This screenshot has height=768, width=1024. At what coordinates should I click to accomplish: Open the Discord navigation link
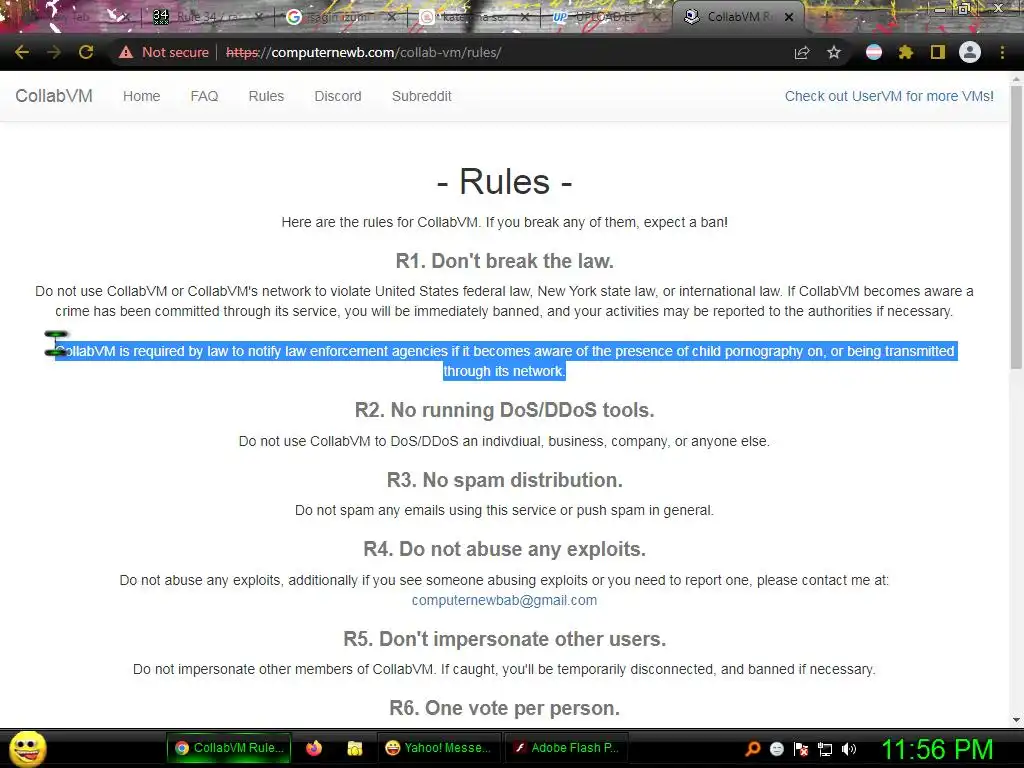(338, 96)
